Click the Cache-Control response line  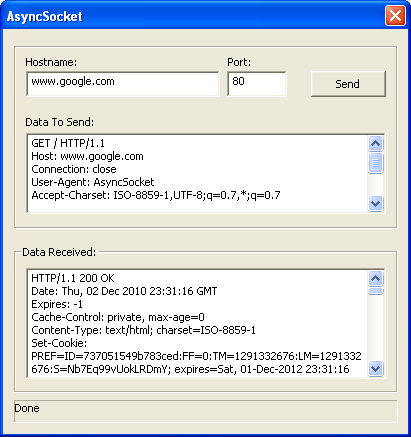[x=118, y=317]
